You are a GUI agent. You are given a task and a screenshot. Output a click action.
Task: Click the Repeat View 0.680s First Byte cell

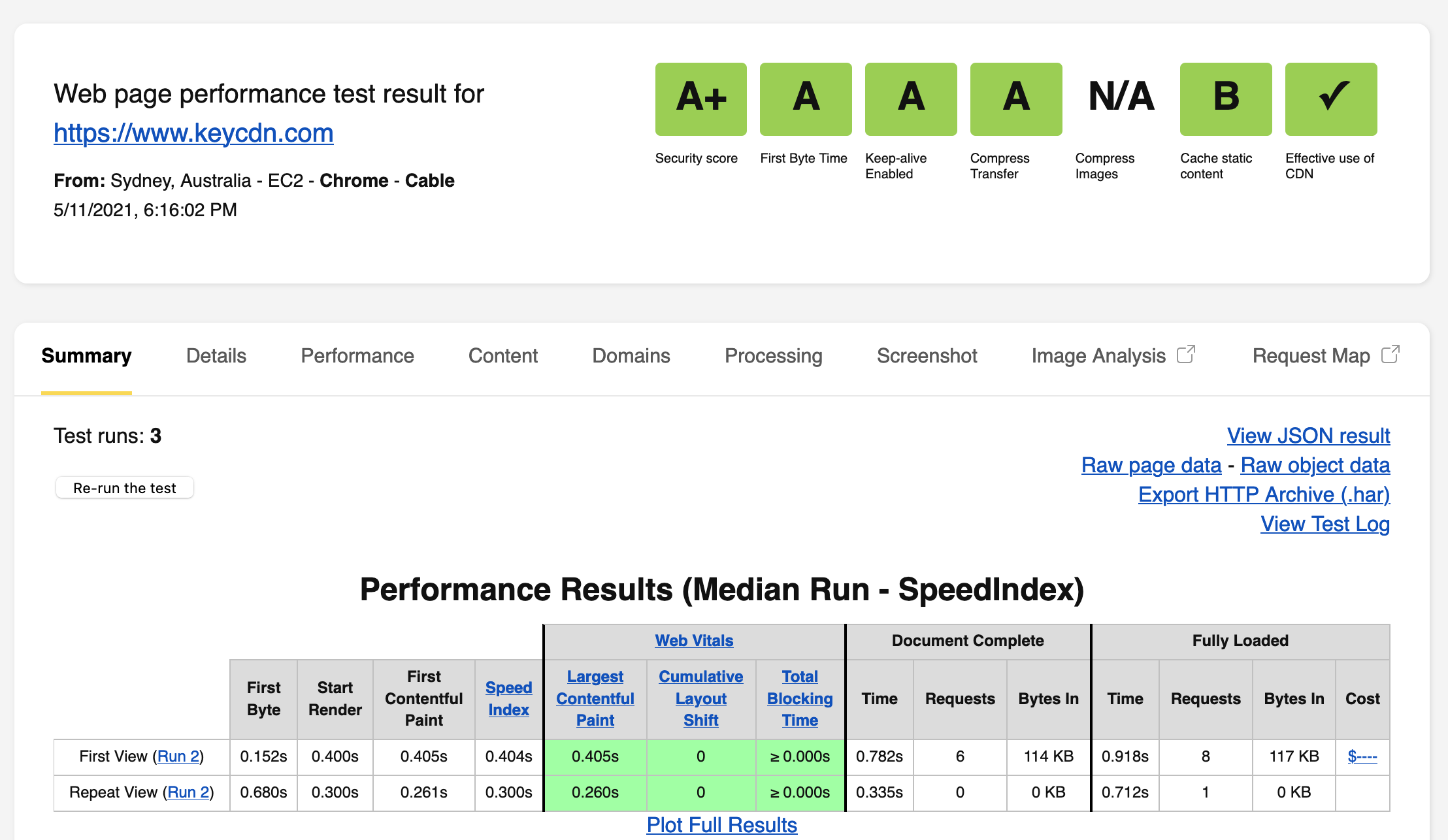tap(263, 792)
